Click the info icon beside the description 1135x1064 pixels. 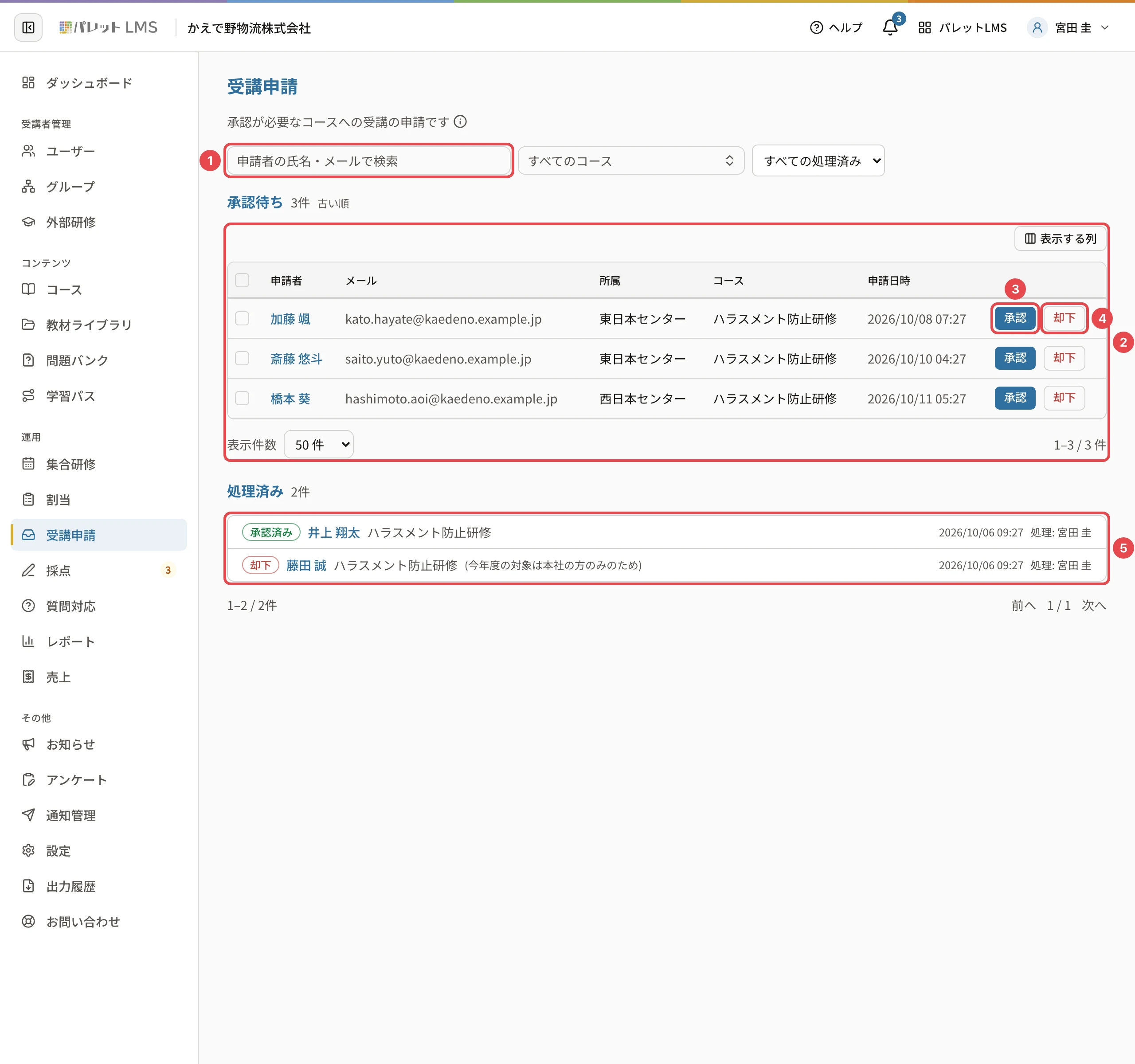click(460, 121)
